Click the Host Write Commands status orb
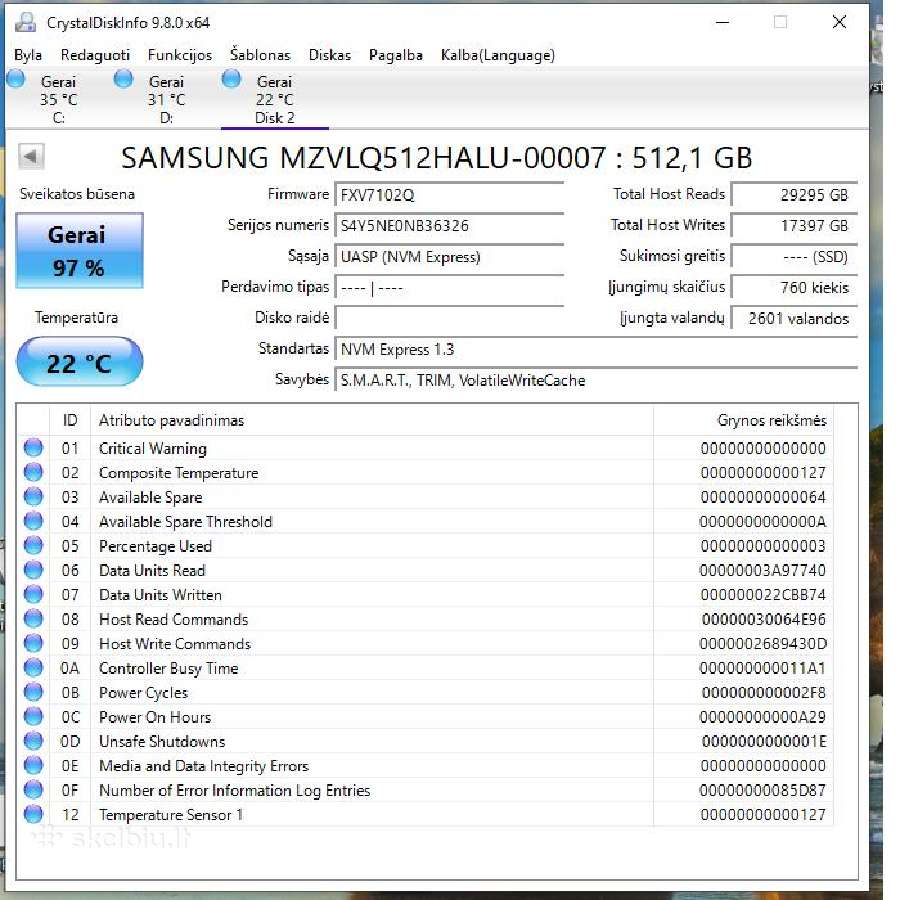This screenshot has height=900, width=900. [33, 643]
